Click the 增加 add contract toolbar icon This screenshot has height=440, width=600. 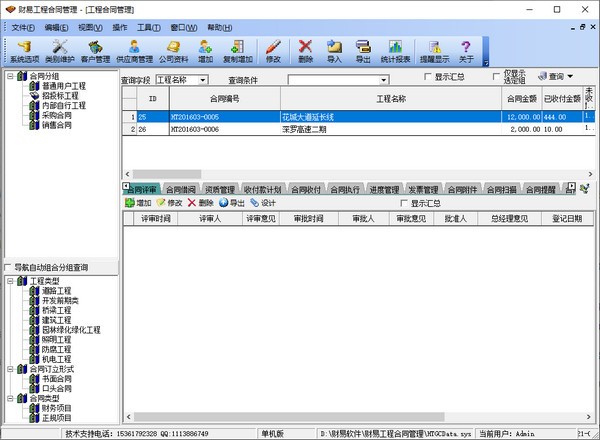(205, 51)
